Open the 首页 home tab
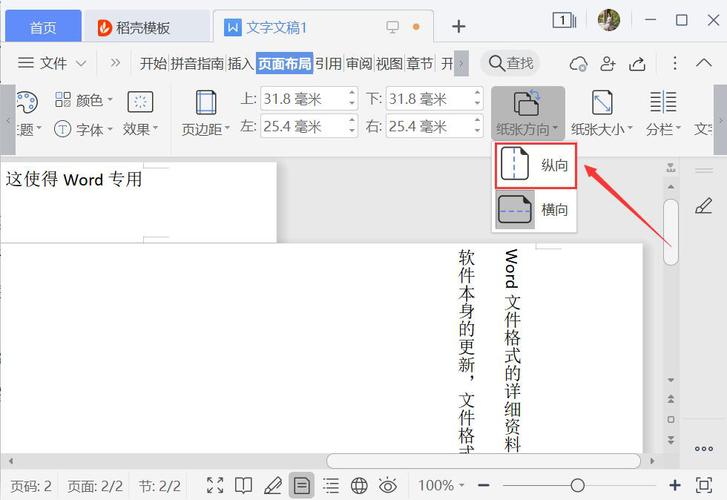Screen dimensions: 727x500 (43, 27)
